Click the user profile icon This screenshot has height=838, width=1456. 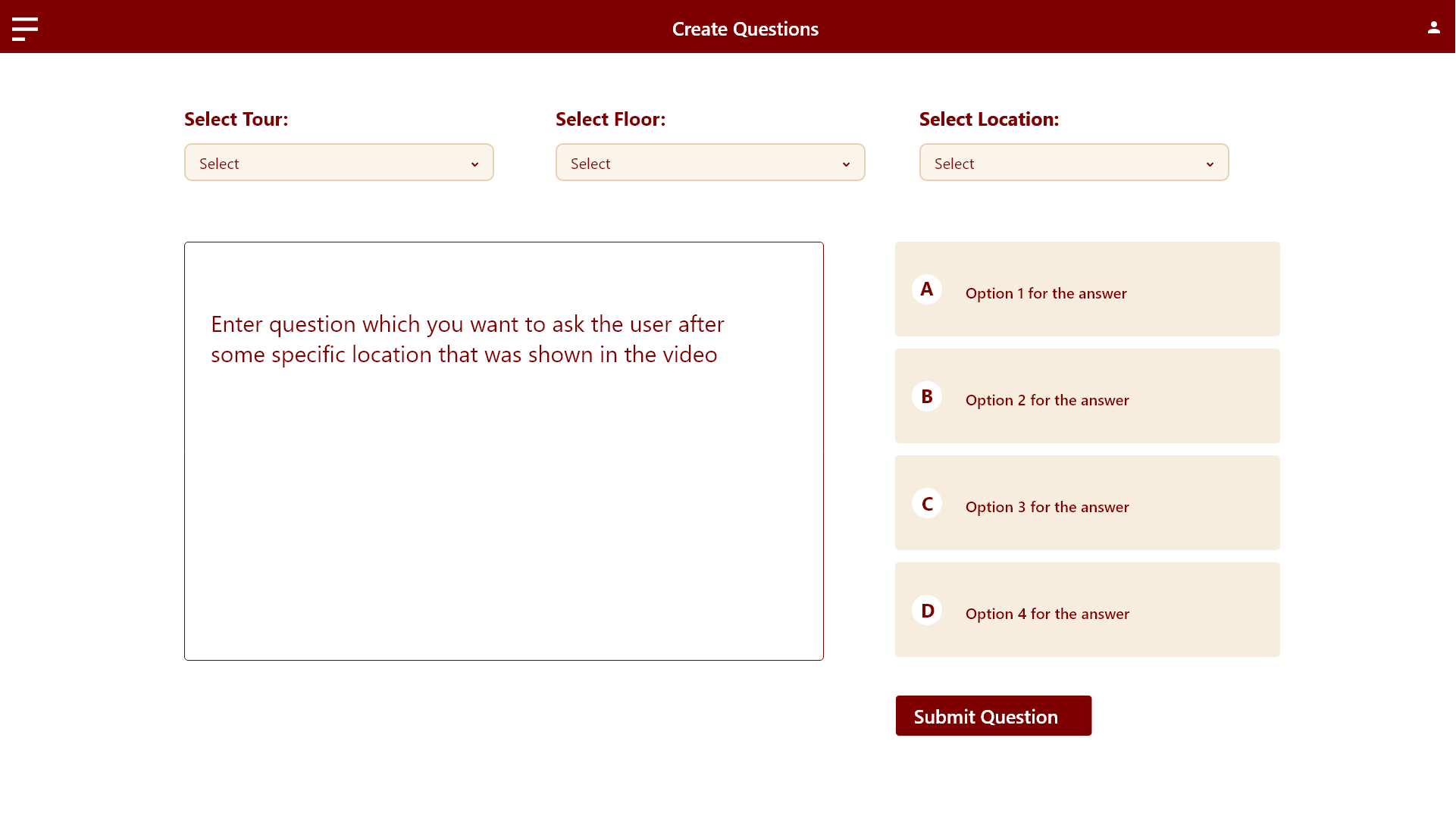(x=1433, y=28)
